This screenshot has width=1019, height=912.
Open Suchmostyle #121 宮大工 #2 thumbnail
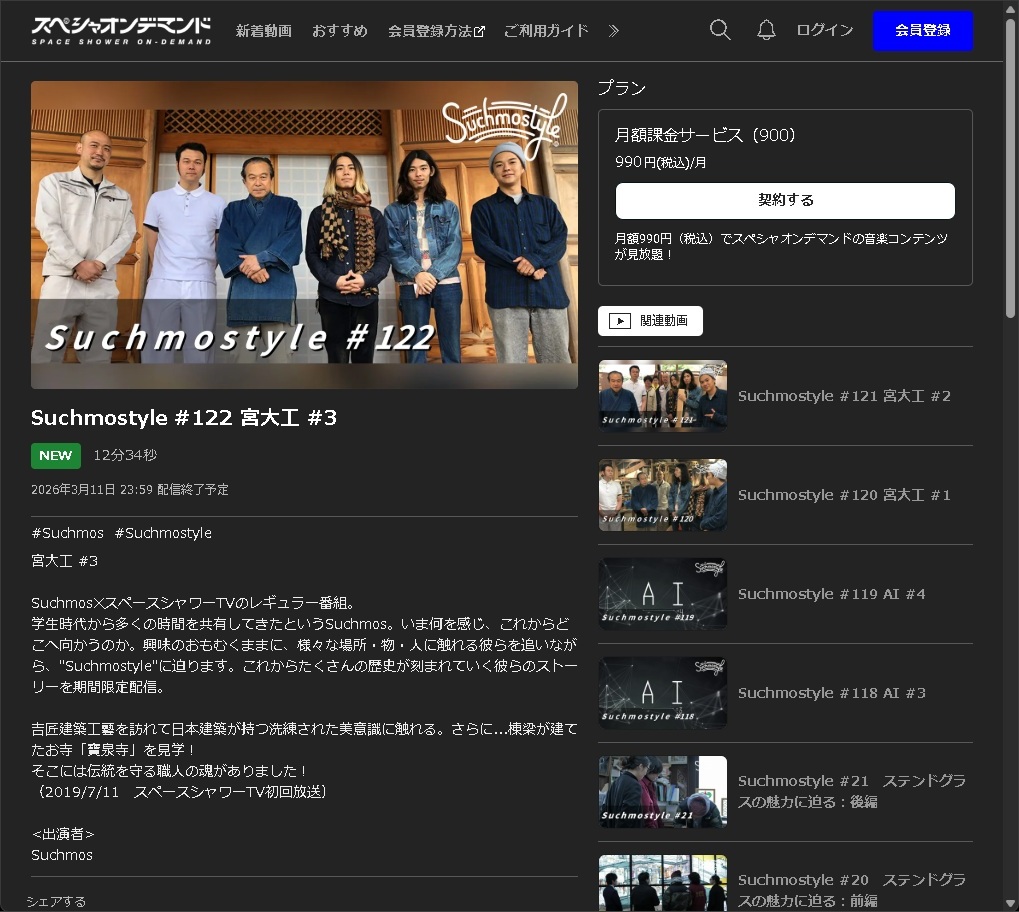coord(662,396)
